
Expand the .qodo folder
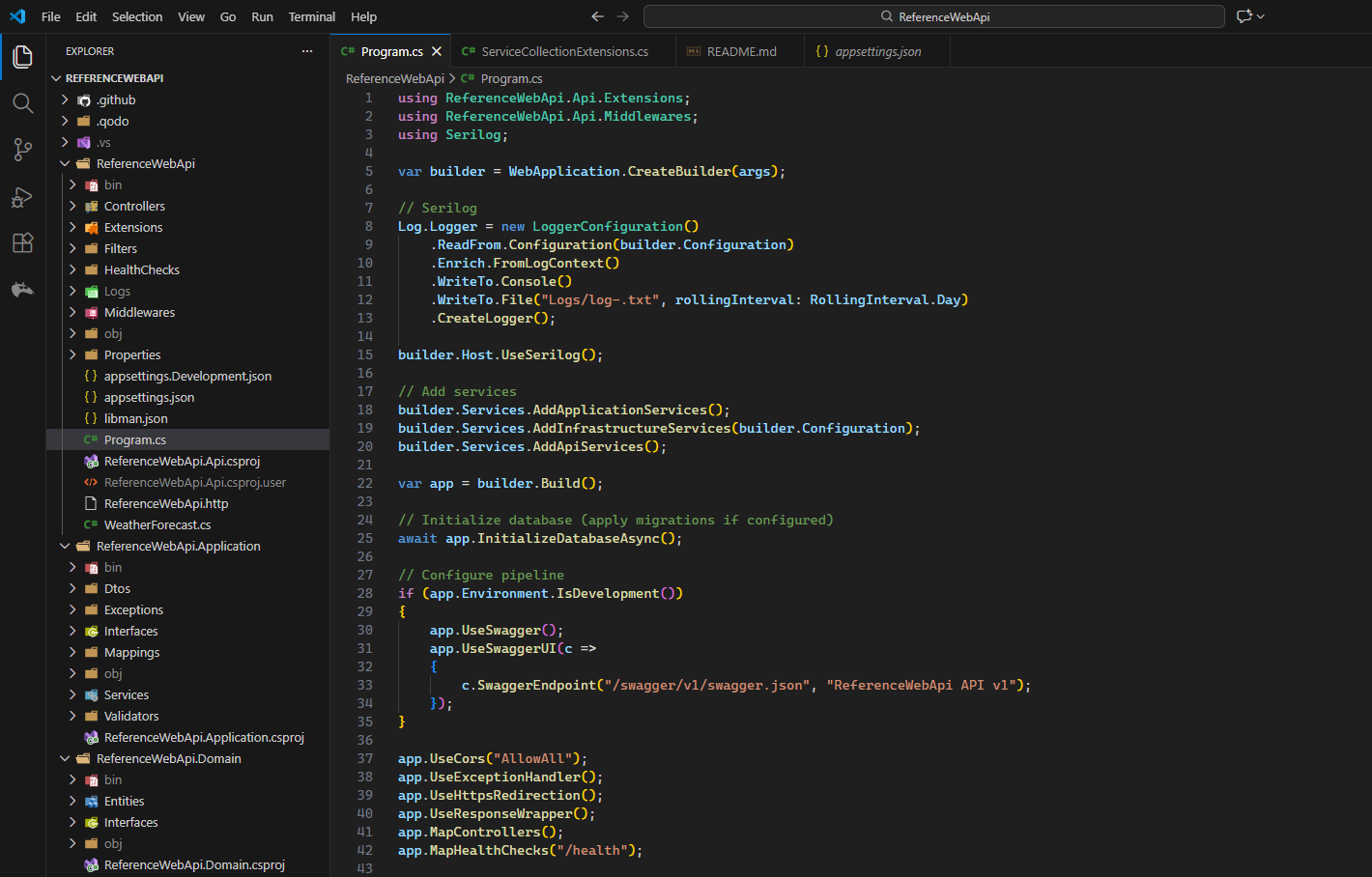tap(188, 121)
